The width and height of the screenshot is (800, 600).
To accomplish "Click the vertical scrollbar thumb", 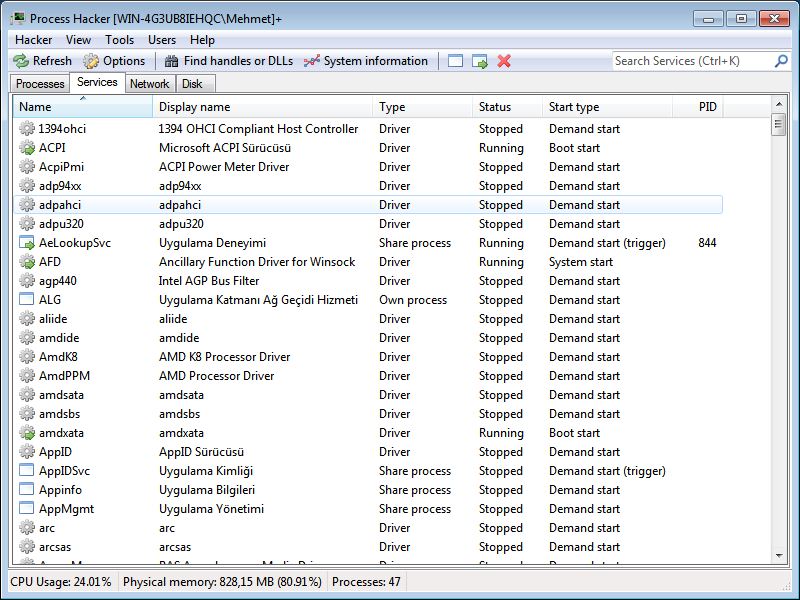I will (x=779, y=124).
